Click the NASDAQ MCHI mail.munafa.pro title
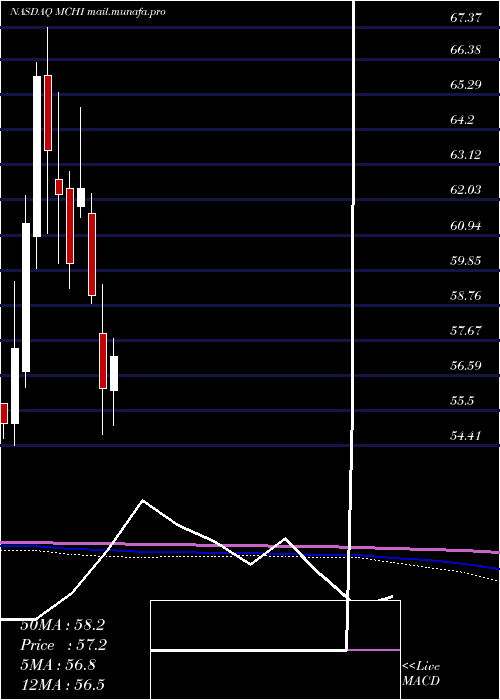The width and height of the screenshot is (500, 700). pyautogui.click(x=88, y=12)
